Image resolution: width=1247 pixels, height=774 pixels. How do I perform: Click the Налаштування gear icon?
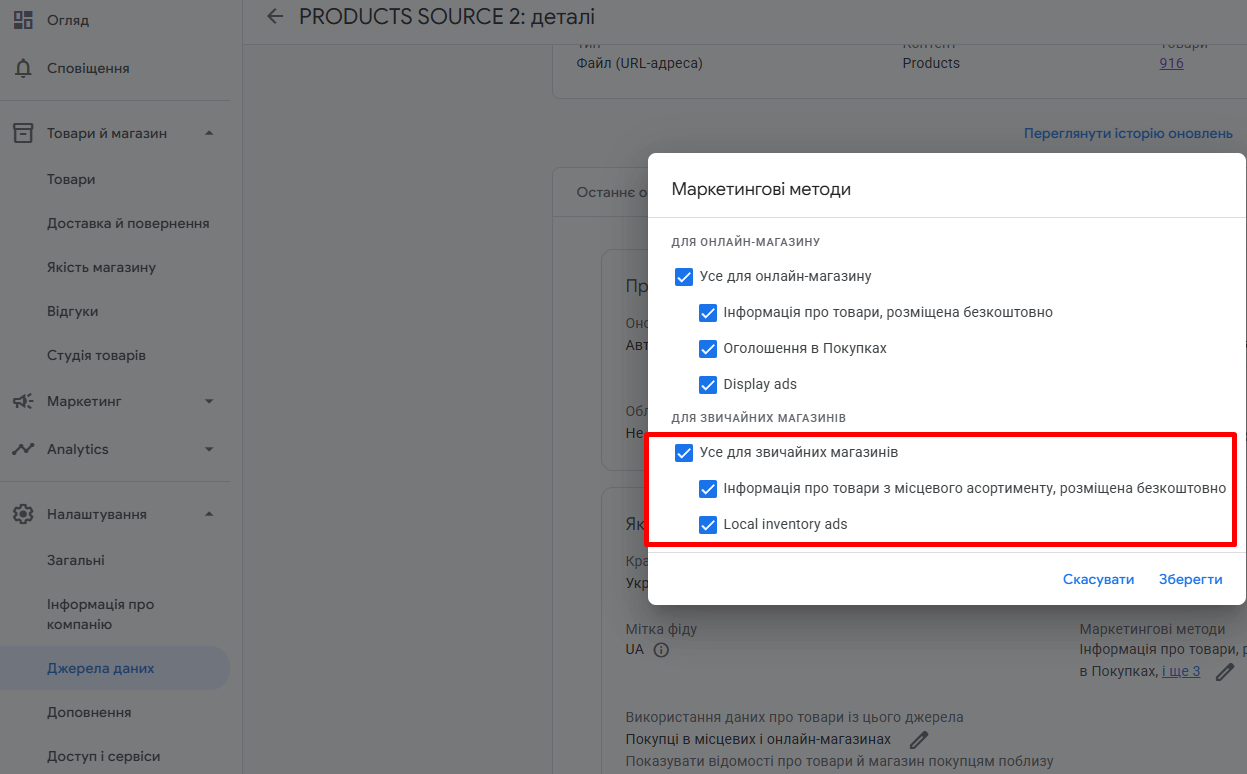23,514
